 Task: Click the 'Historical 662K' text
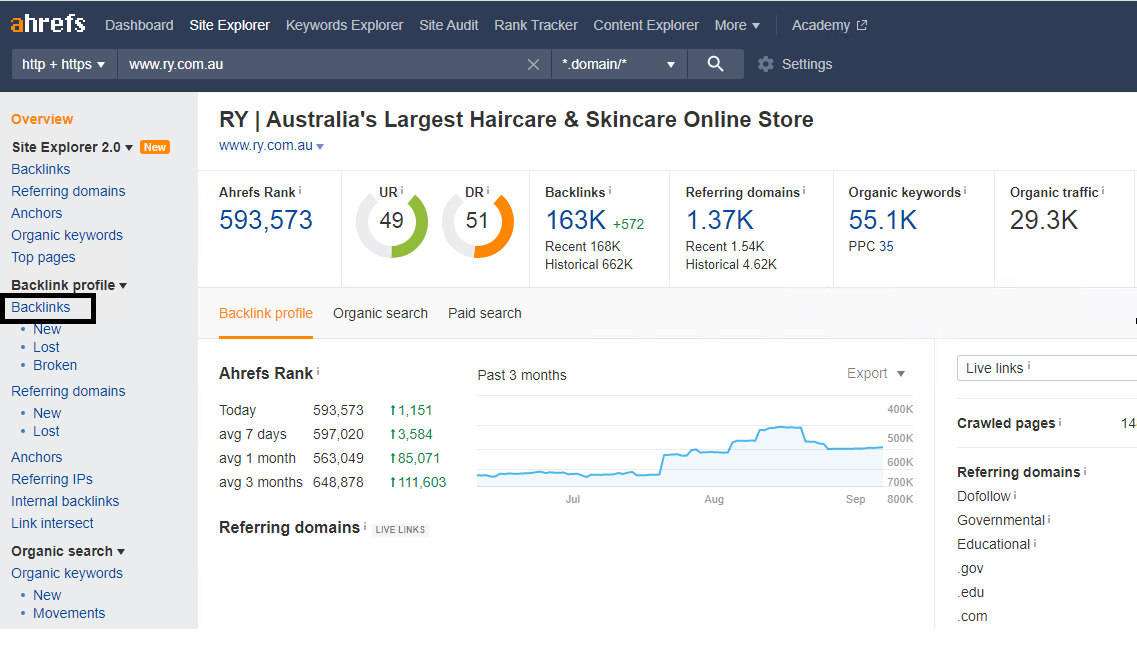(x=589, y=265)
